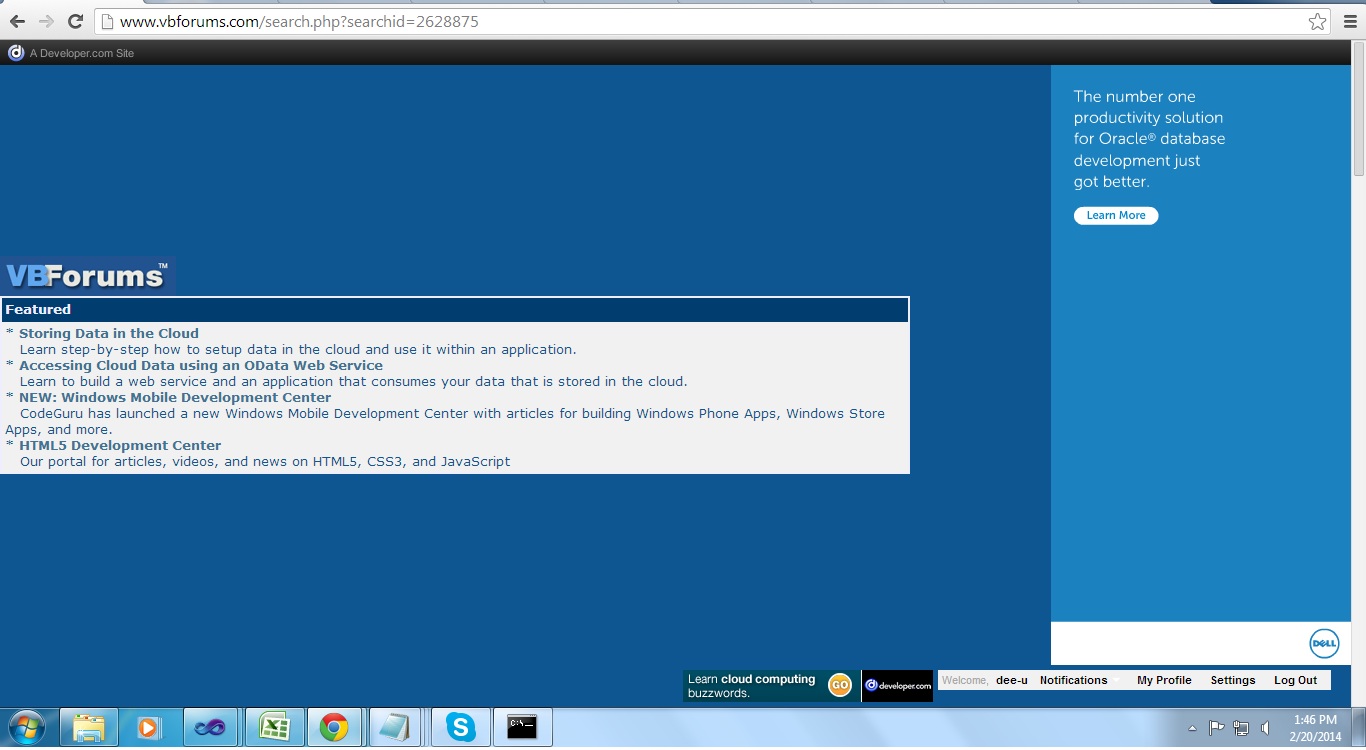Open the Windows Start menu
1366x750 pixels.
click(x=26, y=727)
